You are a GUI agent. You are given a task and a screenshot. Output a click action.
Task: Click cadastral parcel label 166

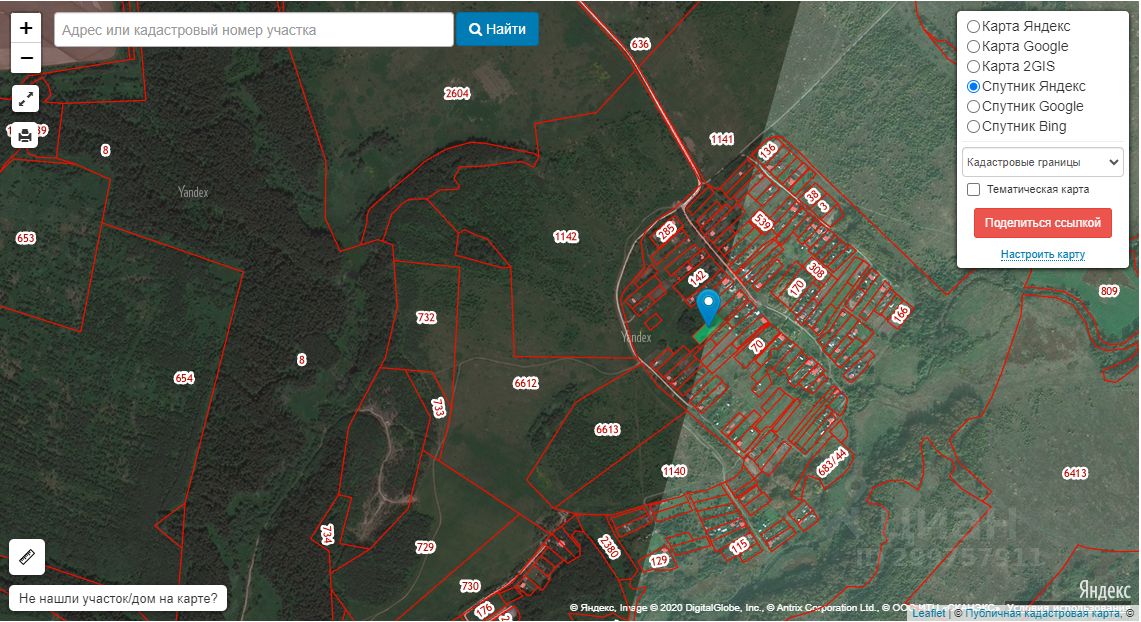[x=901, y=314]
